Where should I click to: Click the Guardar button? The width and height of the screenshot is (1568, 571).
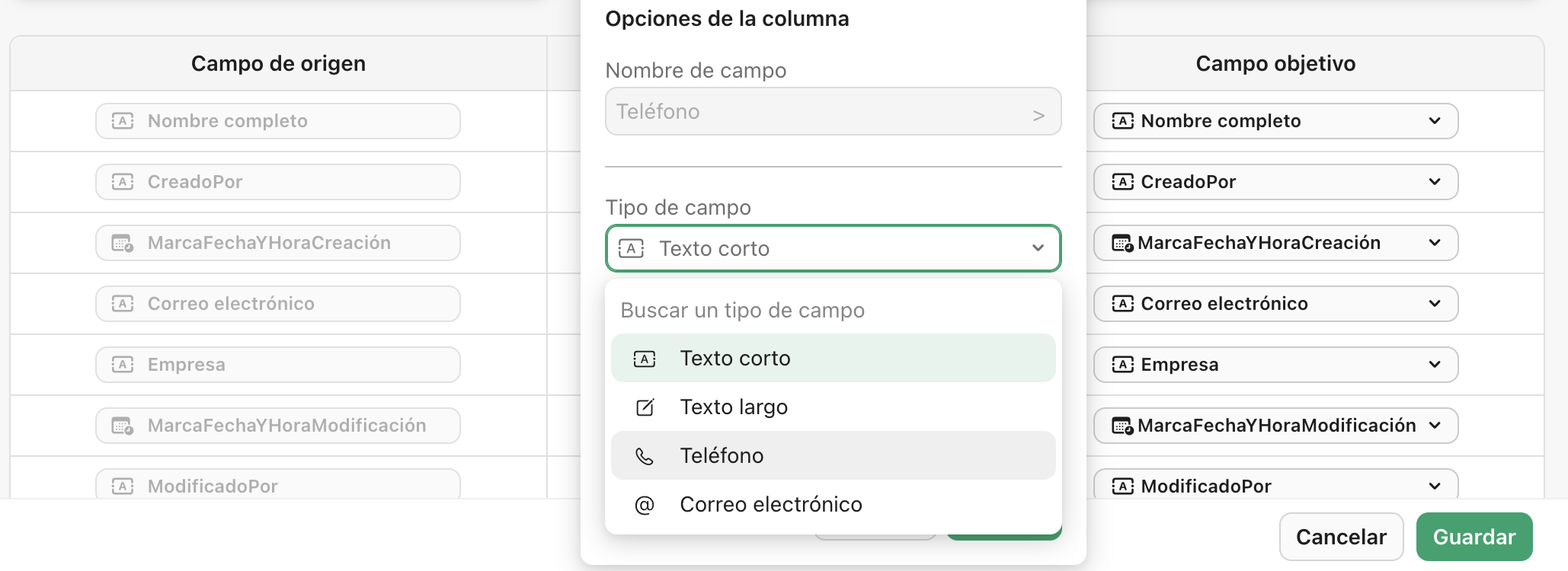point(1474,536)
